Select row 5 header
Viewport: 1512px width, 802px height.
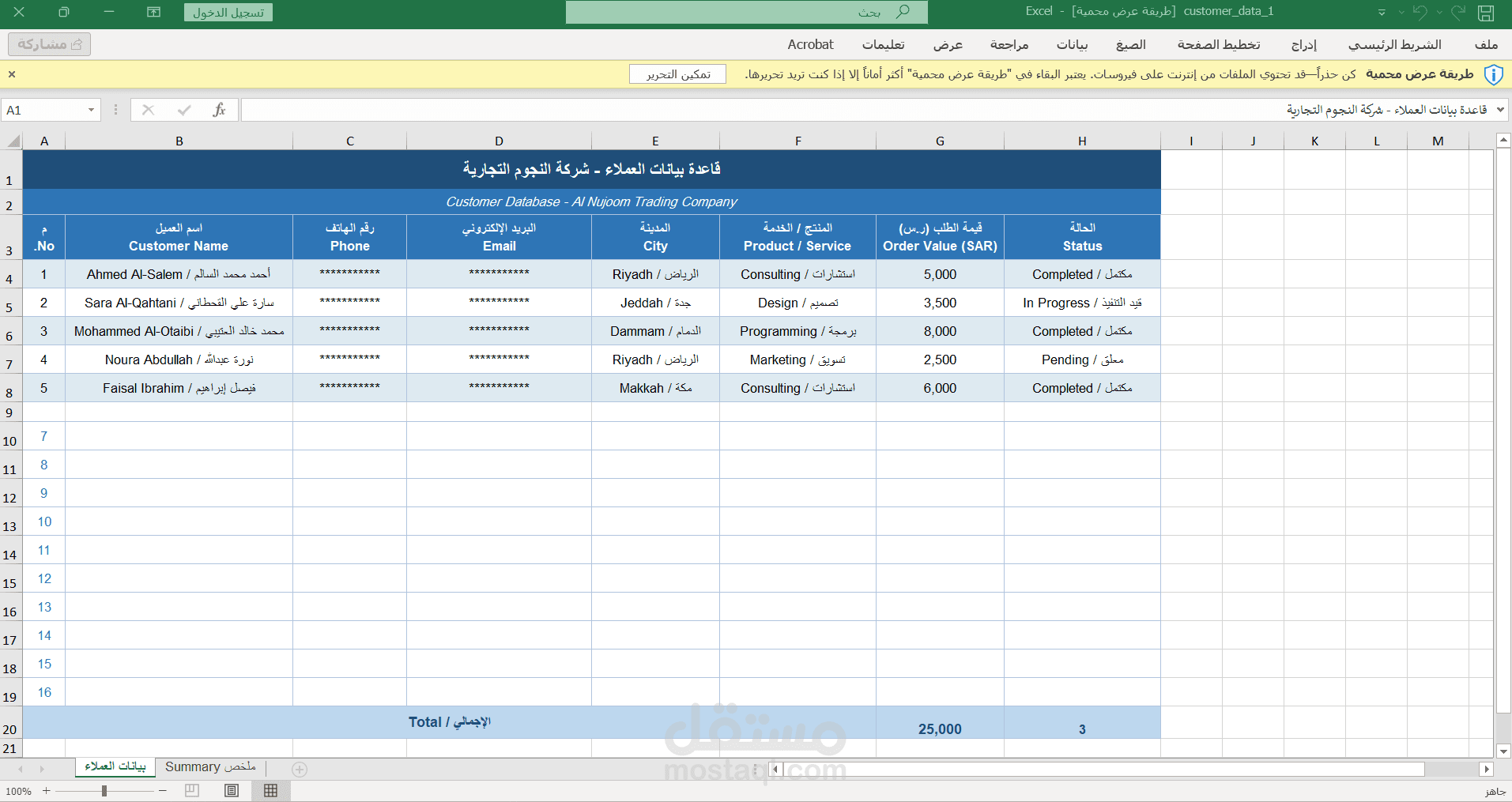(x=10, y=303)
